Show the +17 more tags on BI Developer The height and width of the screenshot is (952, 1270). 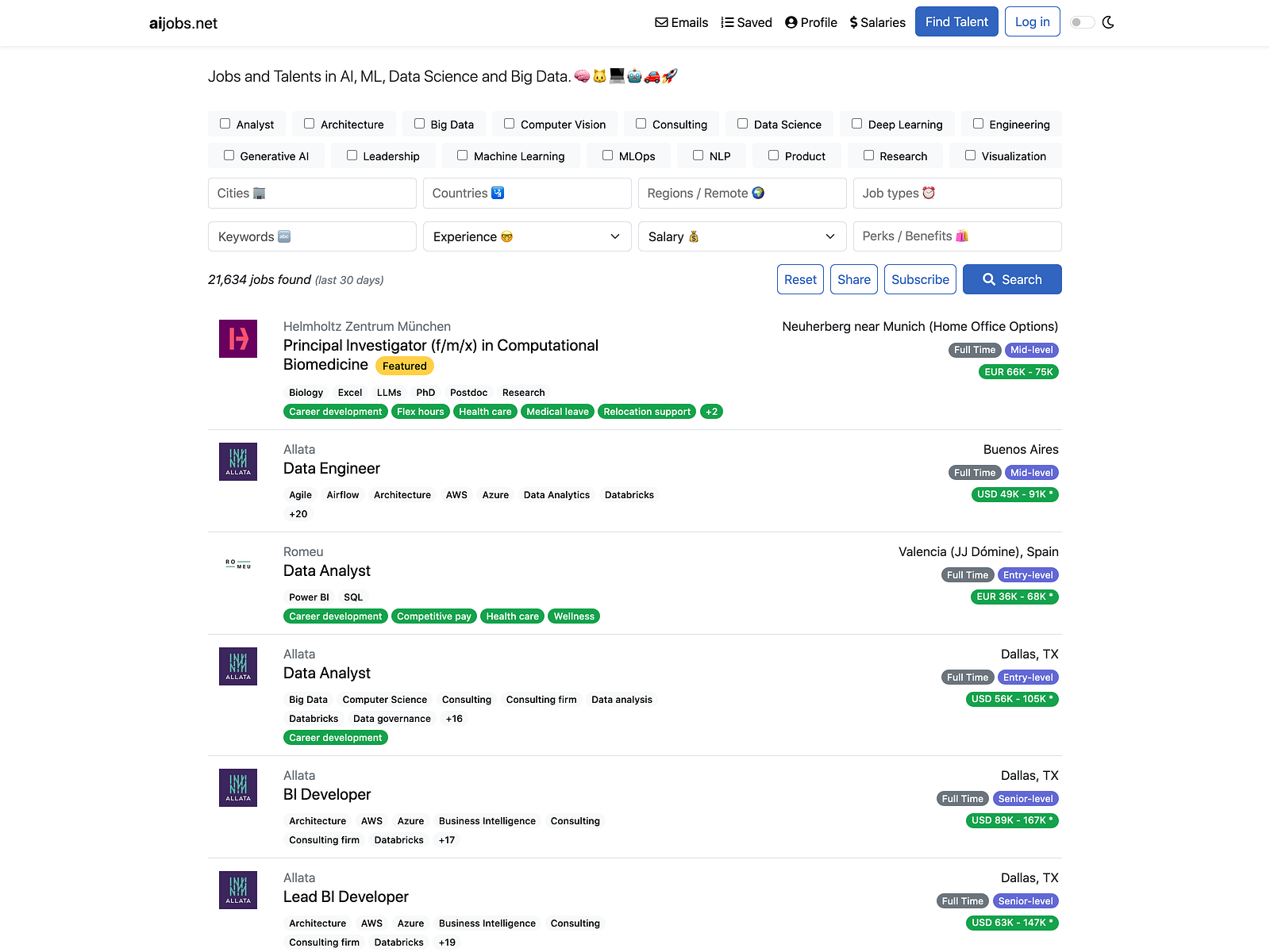(447, 840)
